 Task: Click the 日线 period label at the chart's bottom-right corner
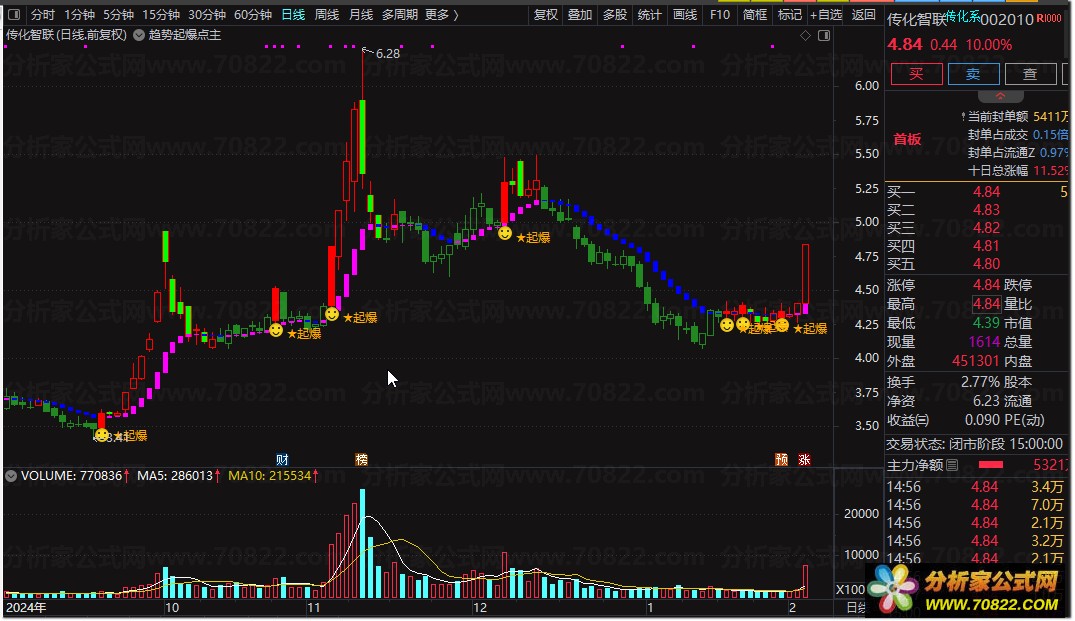(856, 607)
